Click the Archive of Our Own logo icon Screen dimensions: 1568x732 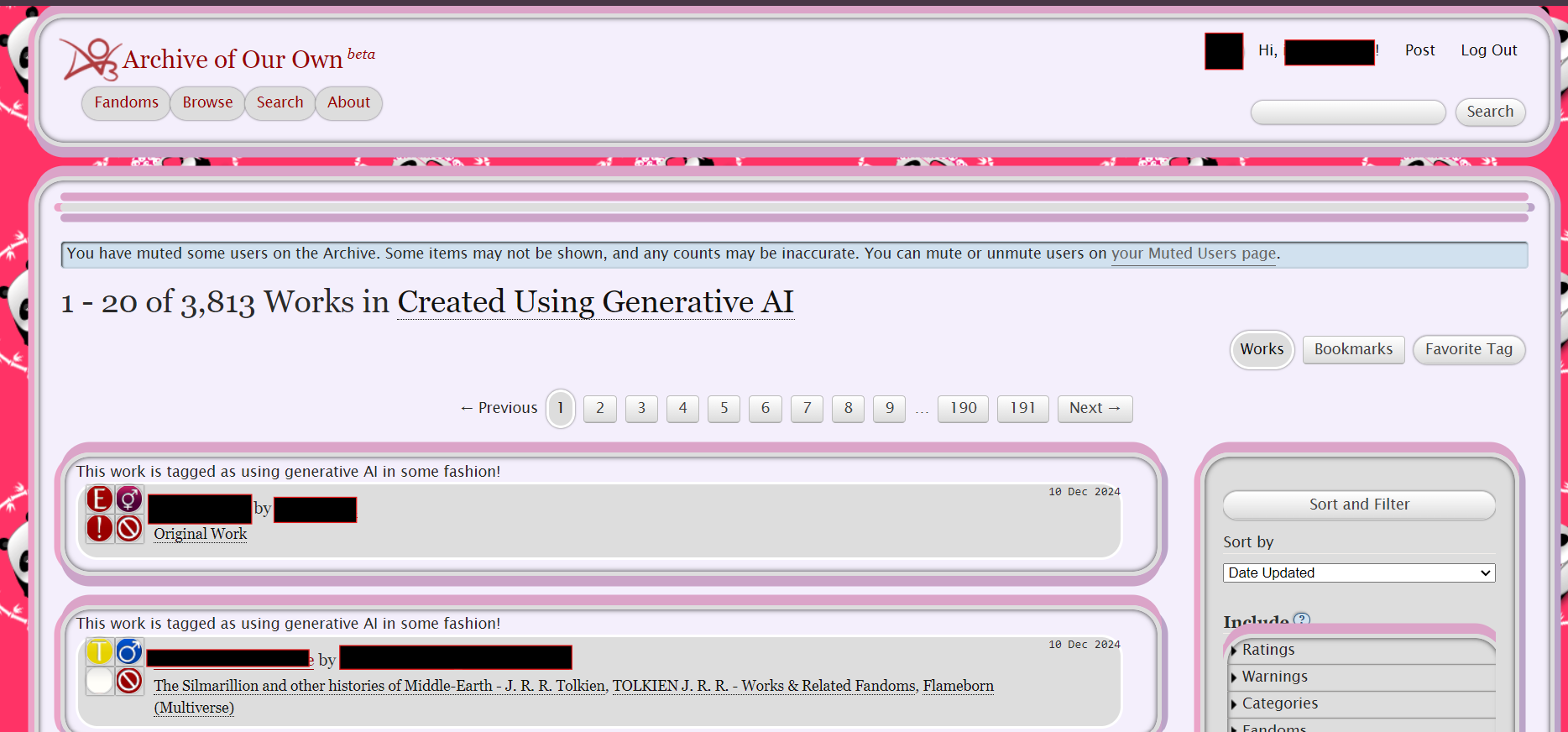90,59
